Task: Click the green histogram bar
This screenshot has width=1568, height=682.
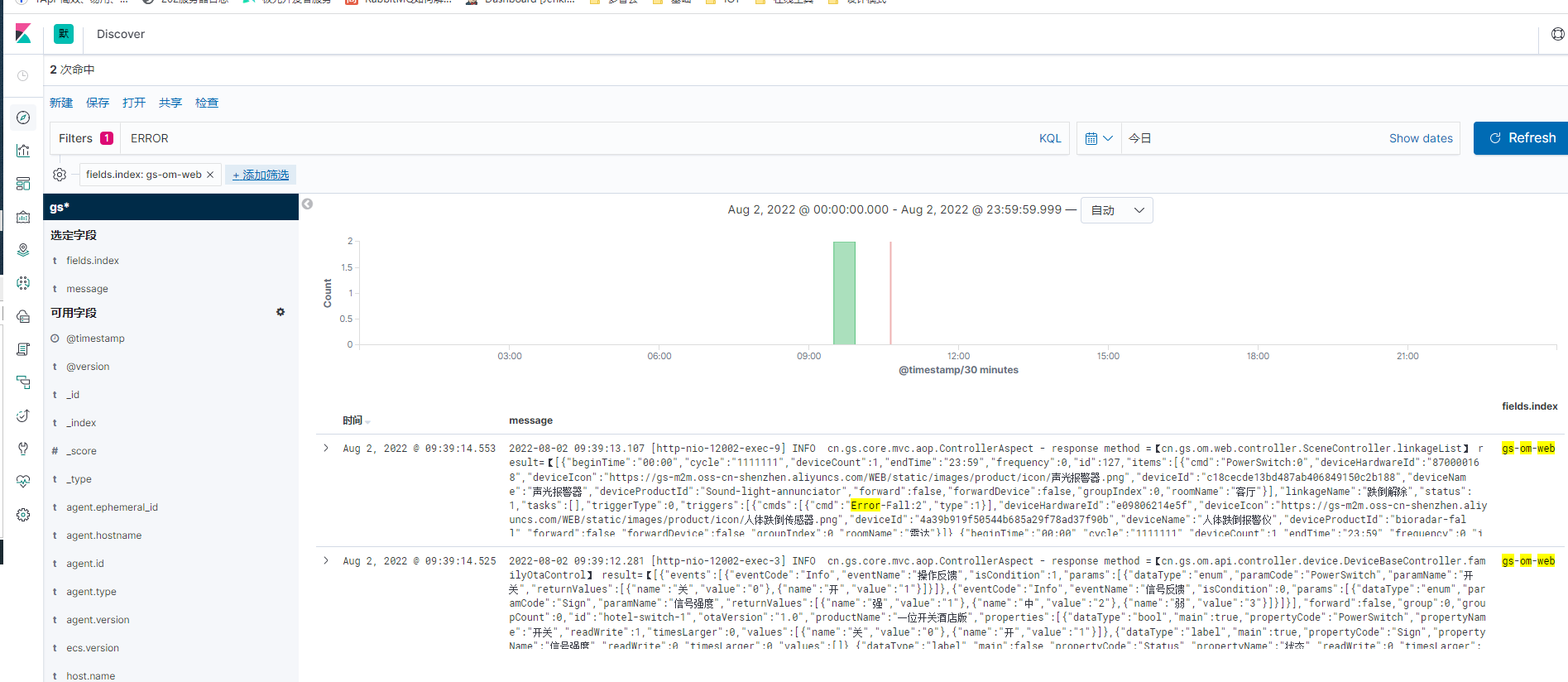Action: pos(844,293)
